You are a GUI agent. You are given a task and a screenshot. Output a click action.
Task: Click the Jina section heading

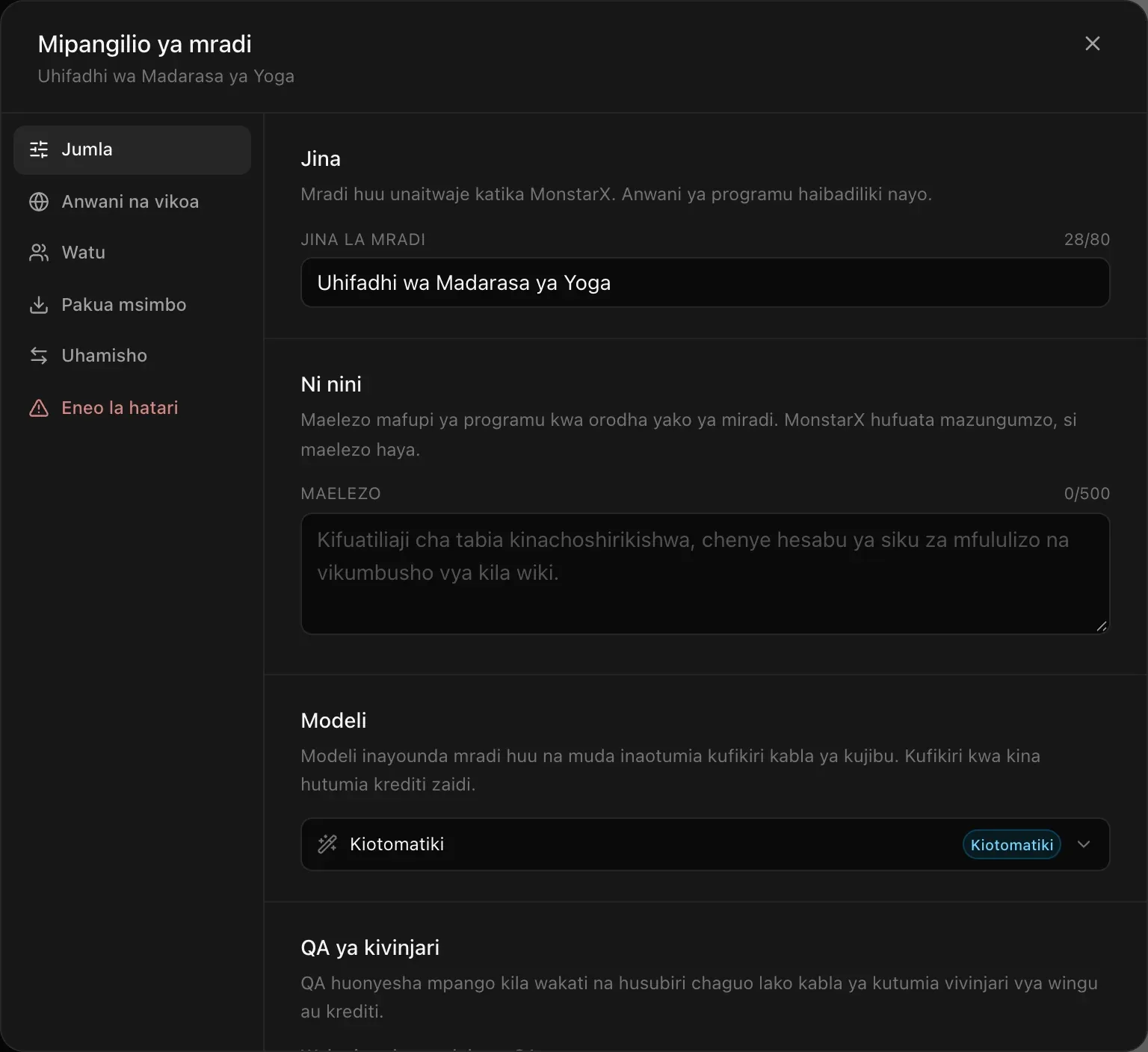tap(321, 158)
